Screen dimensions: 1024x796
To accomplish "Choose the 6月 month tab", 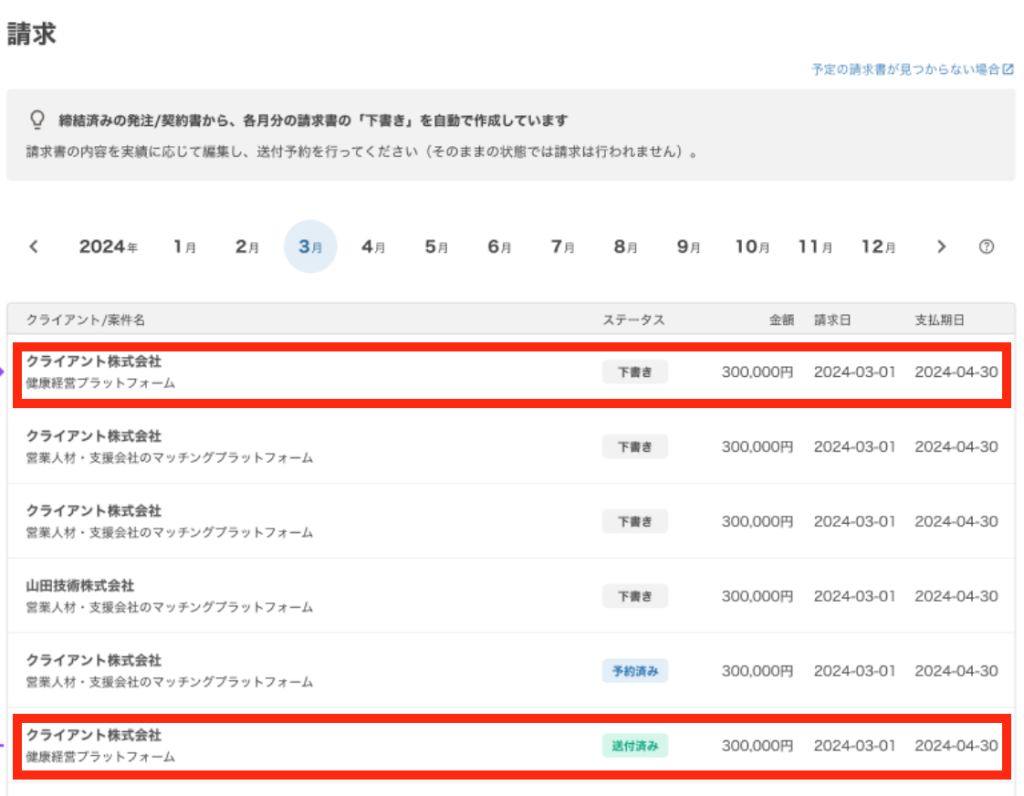I will pos(499,247).
